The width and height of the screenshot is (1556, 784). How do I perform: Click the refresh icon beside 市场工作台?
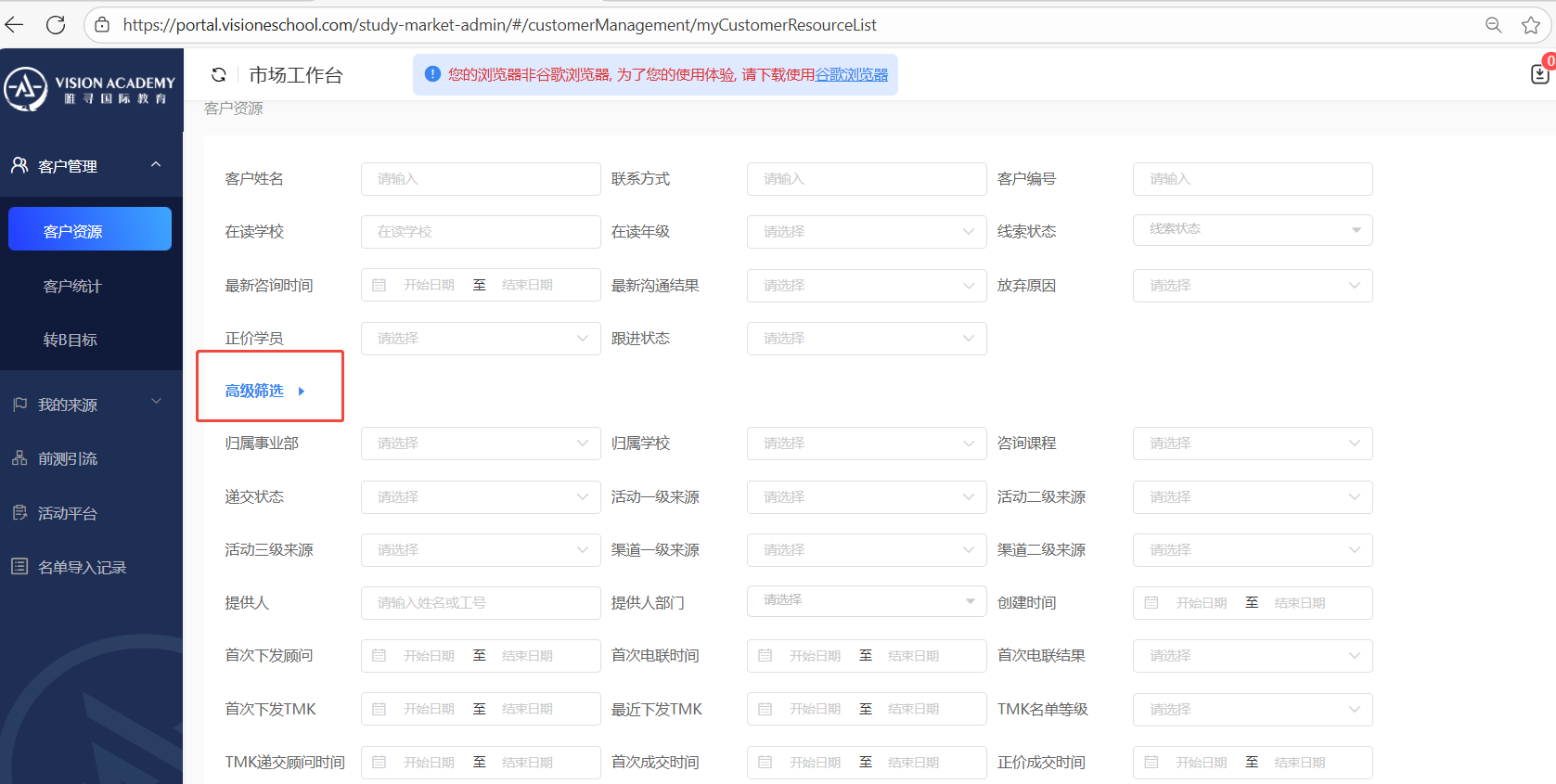tap(219, 75)
